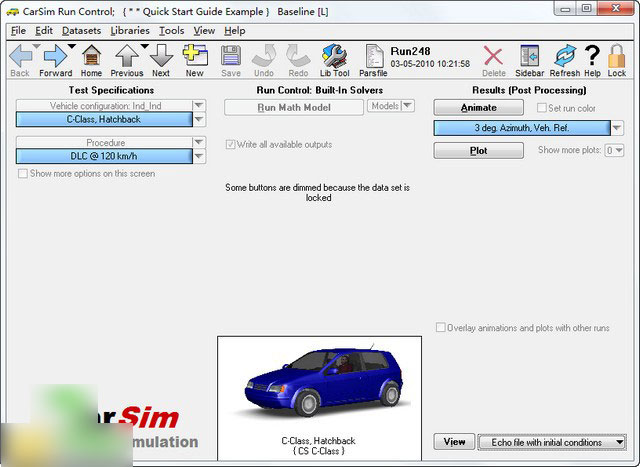Open the Datasets menu
640x467 pixels.
(x=81, y=31)
